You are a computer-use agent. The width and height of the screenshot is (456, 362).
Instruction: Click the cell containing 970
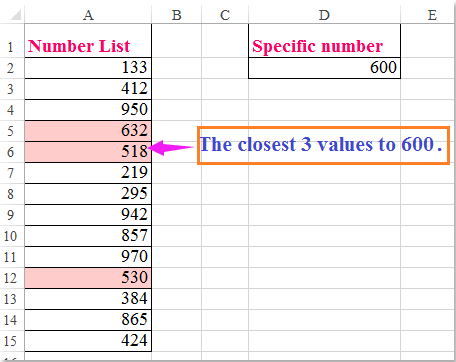(88, 257)
